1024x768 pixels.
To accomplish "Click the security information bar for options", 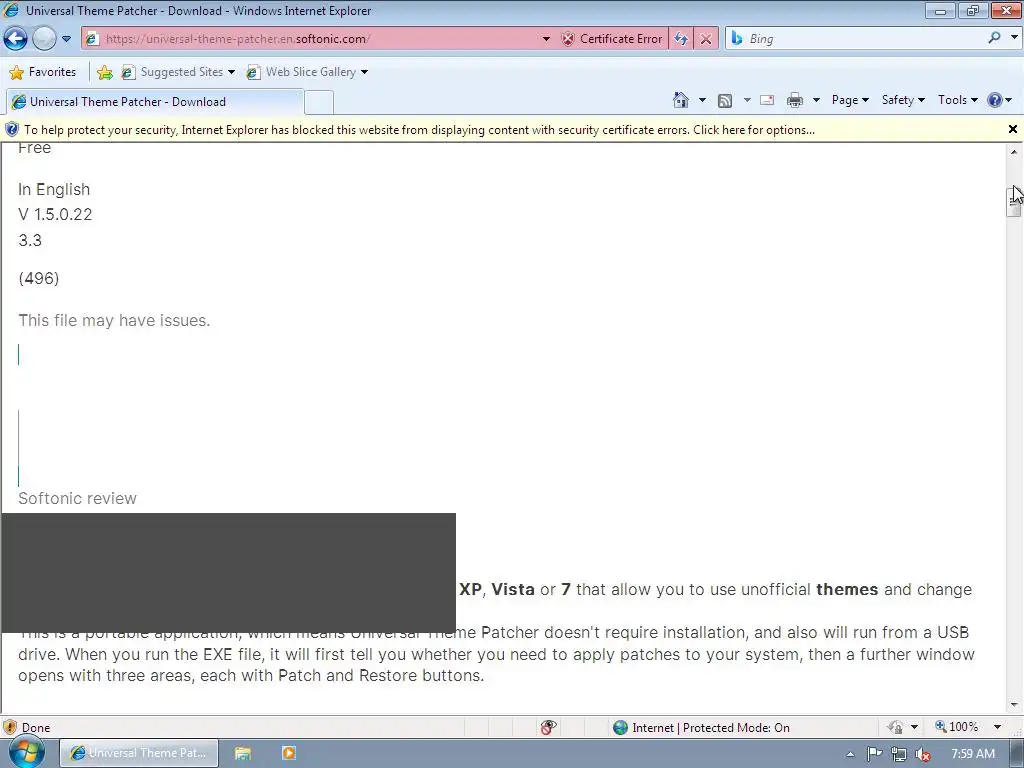I will [x=419, y=130].
